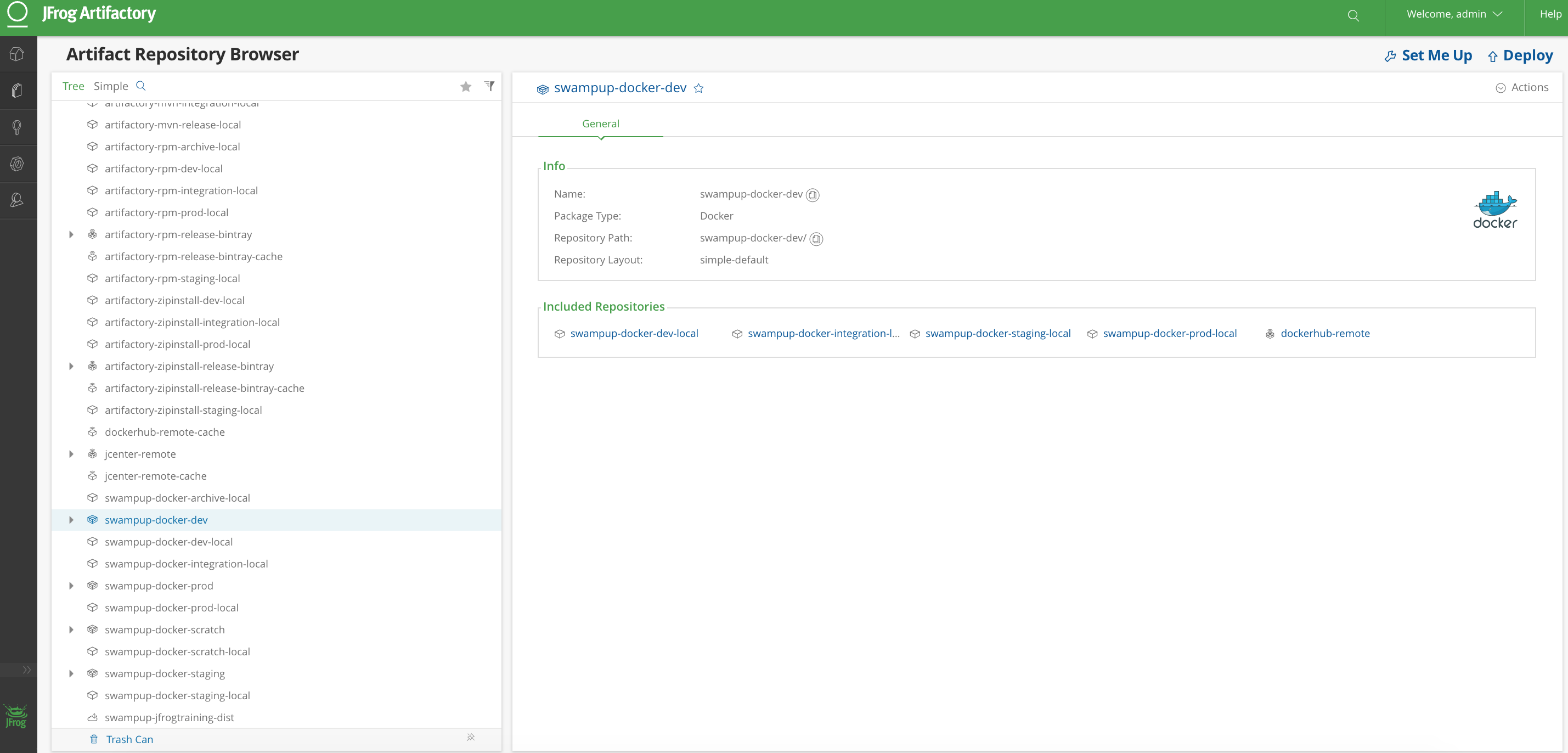Open swampup-docker-staging-local included repository link

click(x=997, y=334)
